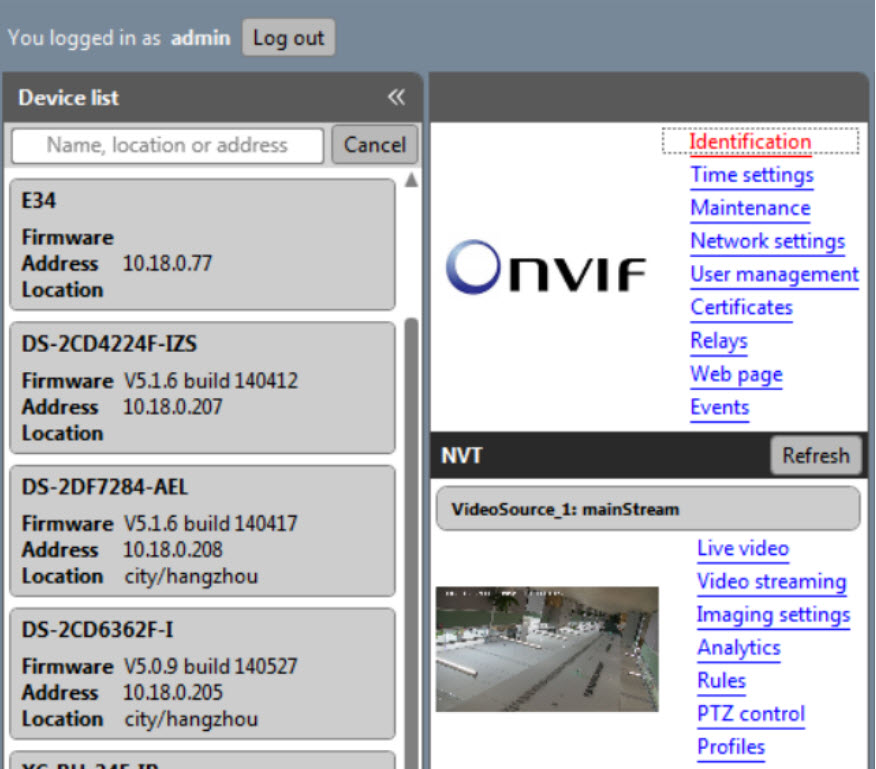Open PTZ control

click(750, 714)
